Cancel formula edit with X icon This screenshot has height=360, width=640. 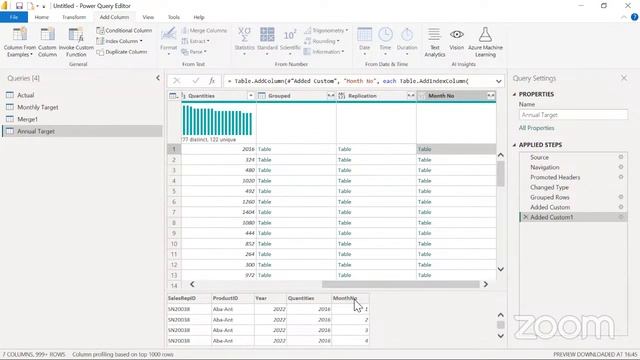click(176, 81)
